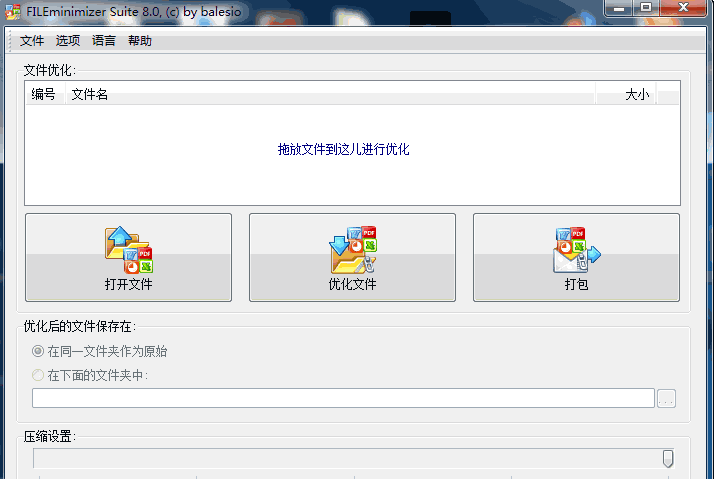Click the 打包 button
This screenshot has height=479, width=714.
(576, 257)
